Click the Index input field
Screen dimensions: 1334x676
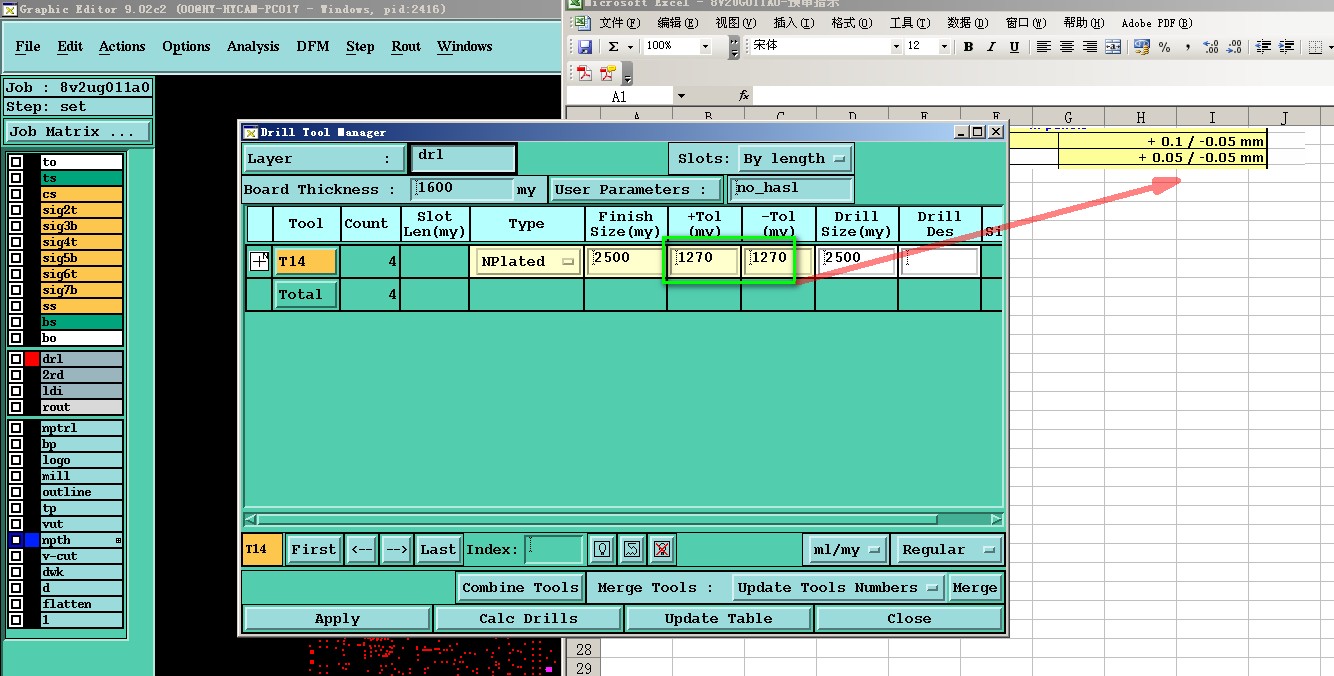554,549
